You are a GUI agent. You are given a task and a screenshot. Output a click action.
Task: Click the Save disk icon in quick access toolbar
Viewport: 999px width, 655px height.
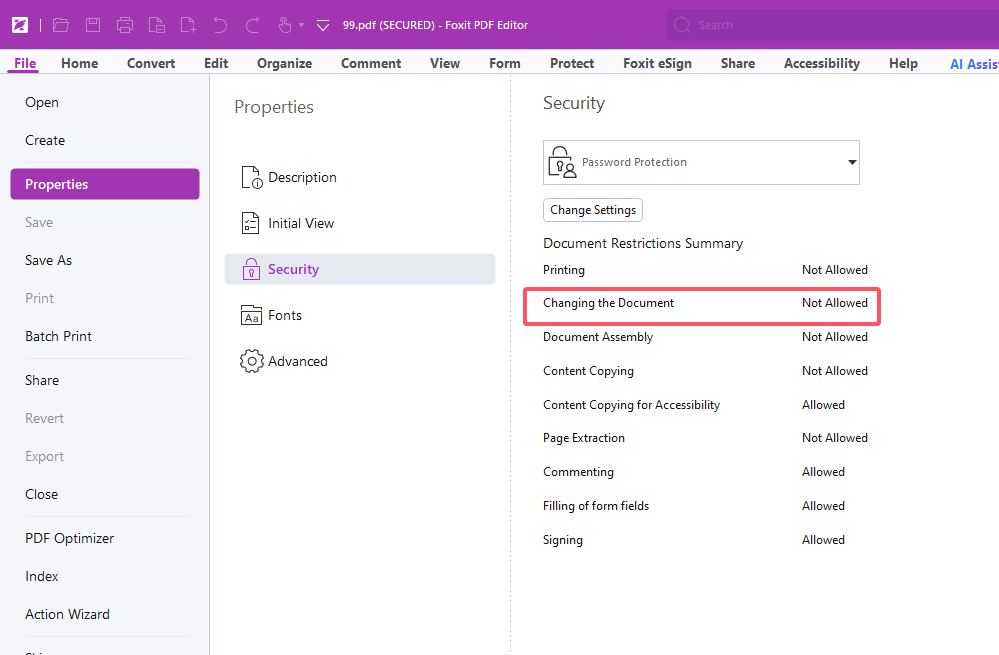pos(93,25)
